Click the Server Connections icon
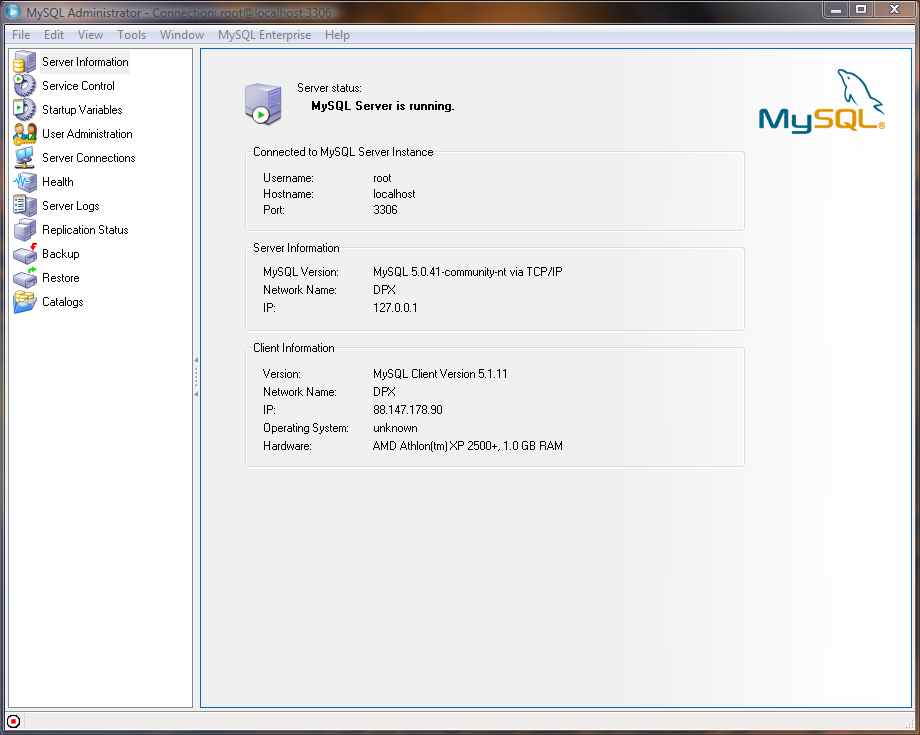Viewport: 920px width, 735px height. click(x=25, y=158)
